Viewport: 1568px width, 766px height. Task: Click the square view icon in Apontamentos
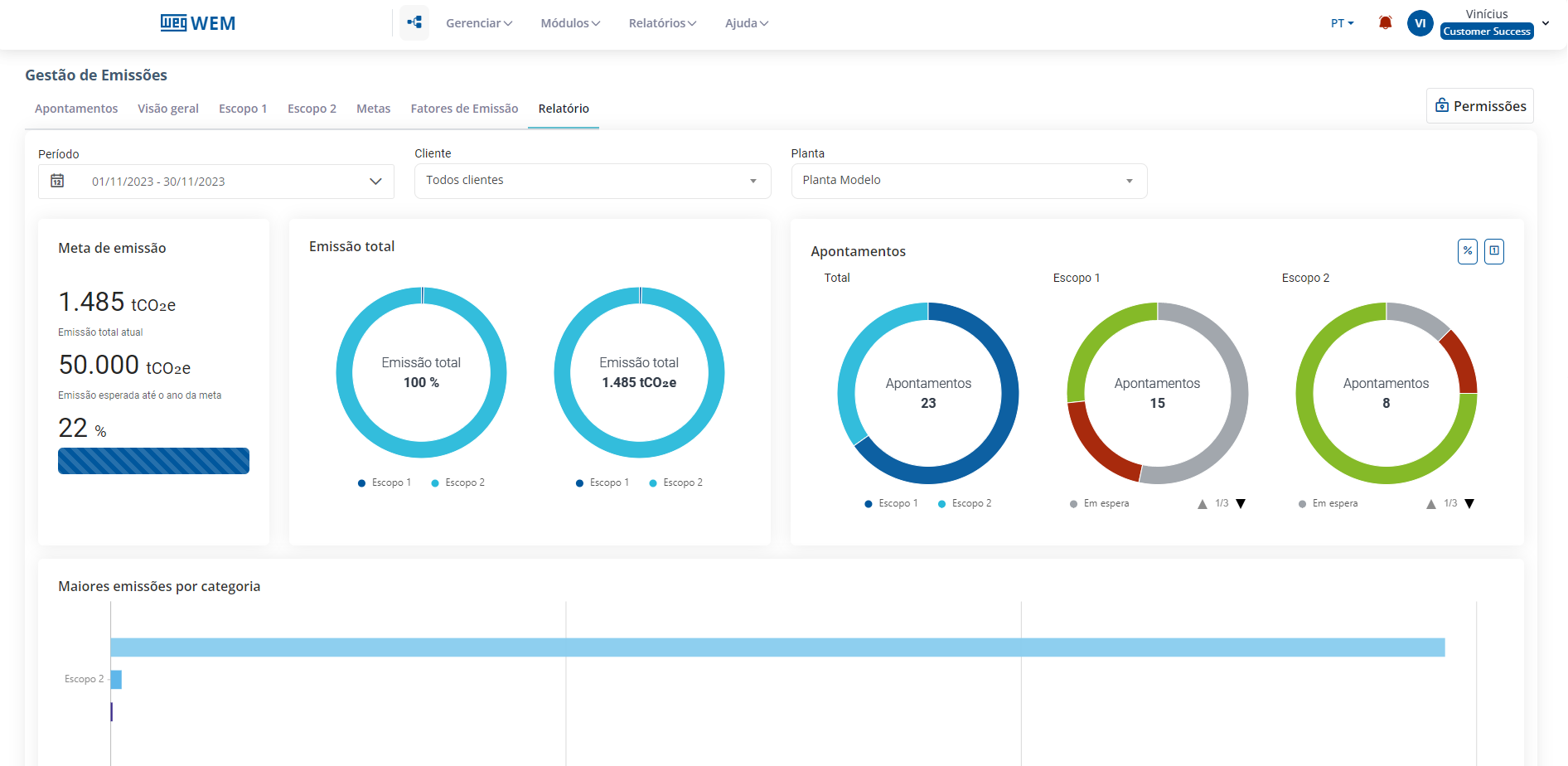[1493, 251]
